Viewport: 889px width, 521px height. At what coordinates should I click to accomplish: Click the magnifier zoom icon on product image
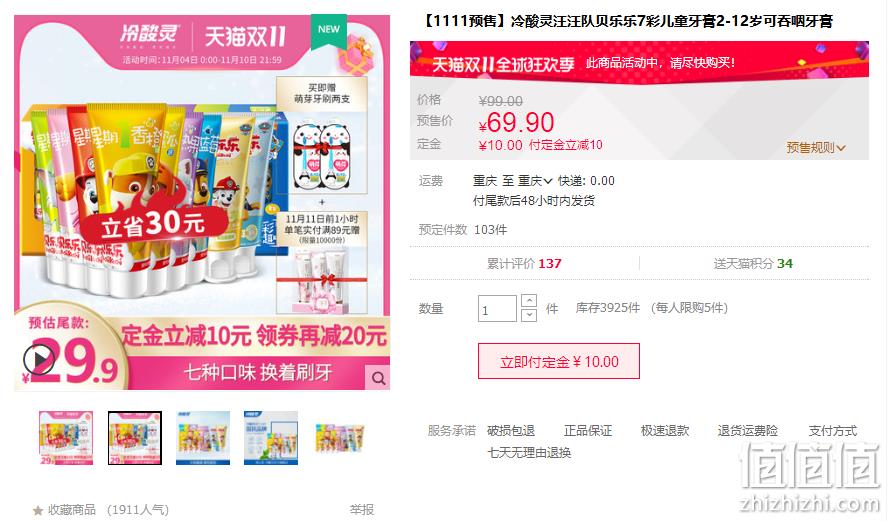coord(378,378)
